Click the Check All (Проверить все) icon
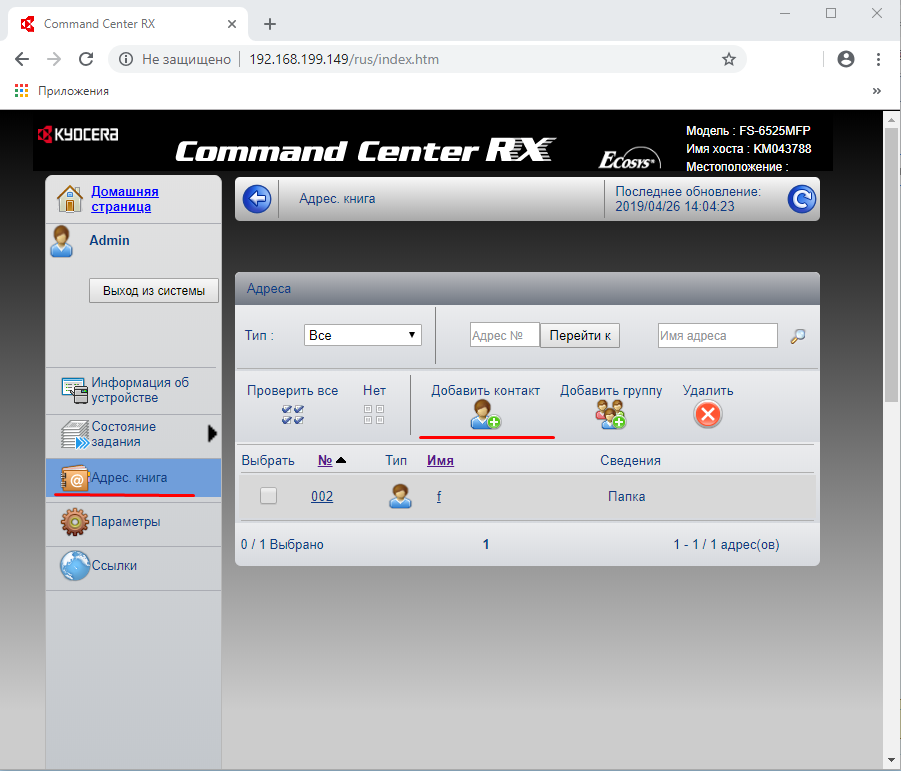 coord(293,414)
